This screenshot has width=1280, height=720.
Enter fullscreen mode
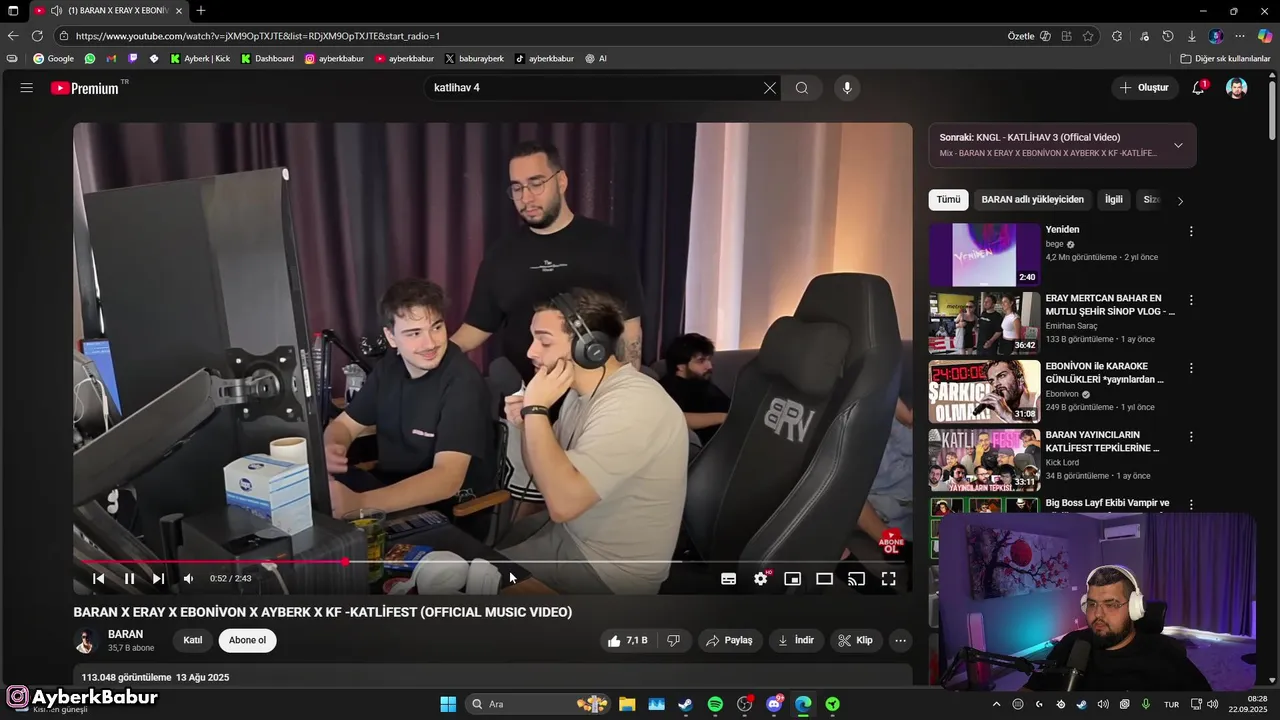pyautogui.click(x=888, y=578)
